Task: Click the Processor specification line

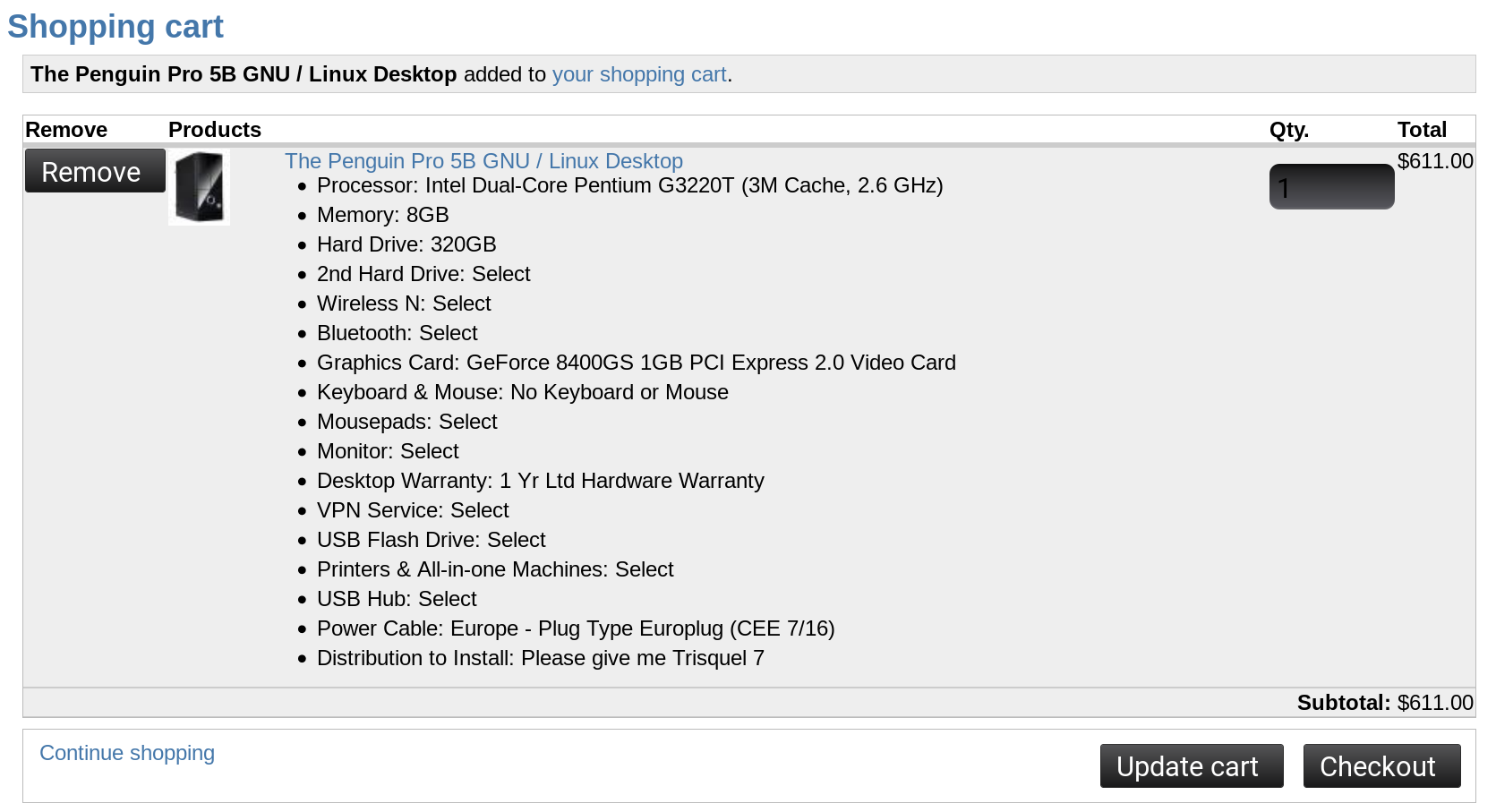Action: [x=629, y=185]
